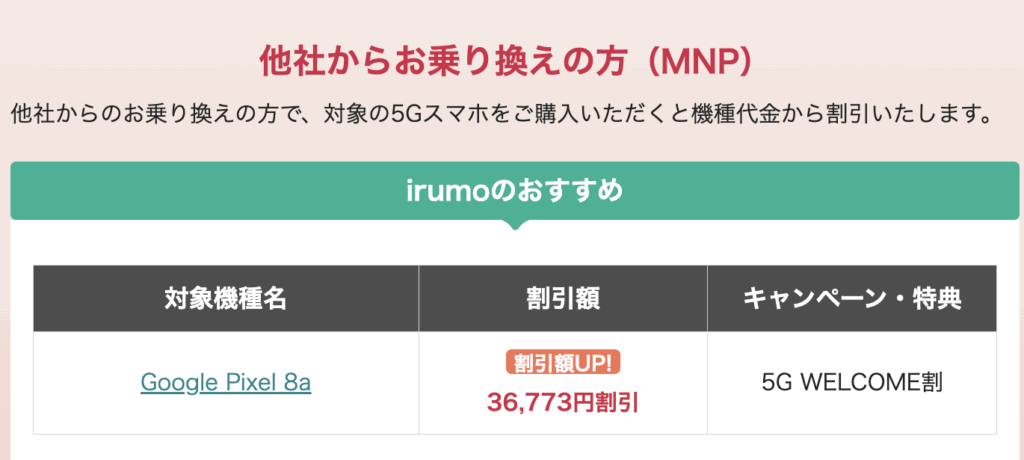Click the 割引額 dark column header
Viewport: 1024px width, 460px height.
coord(562,299)
